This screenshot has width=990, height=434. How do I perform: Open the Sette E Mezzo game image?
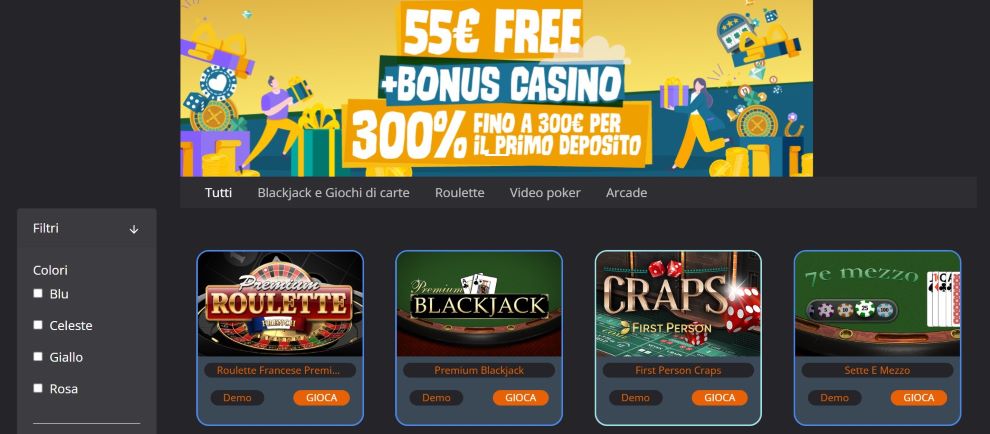tap(878, 304)
